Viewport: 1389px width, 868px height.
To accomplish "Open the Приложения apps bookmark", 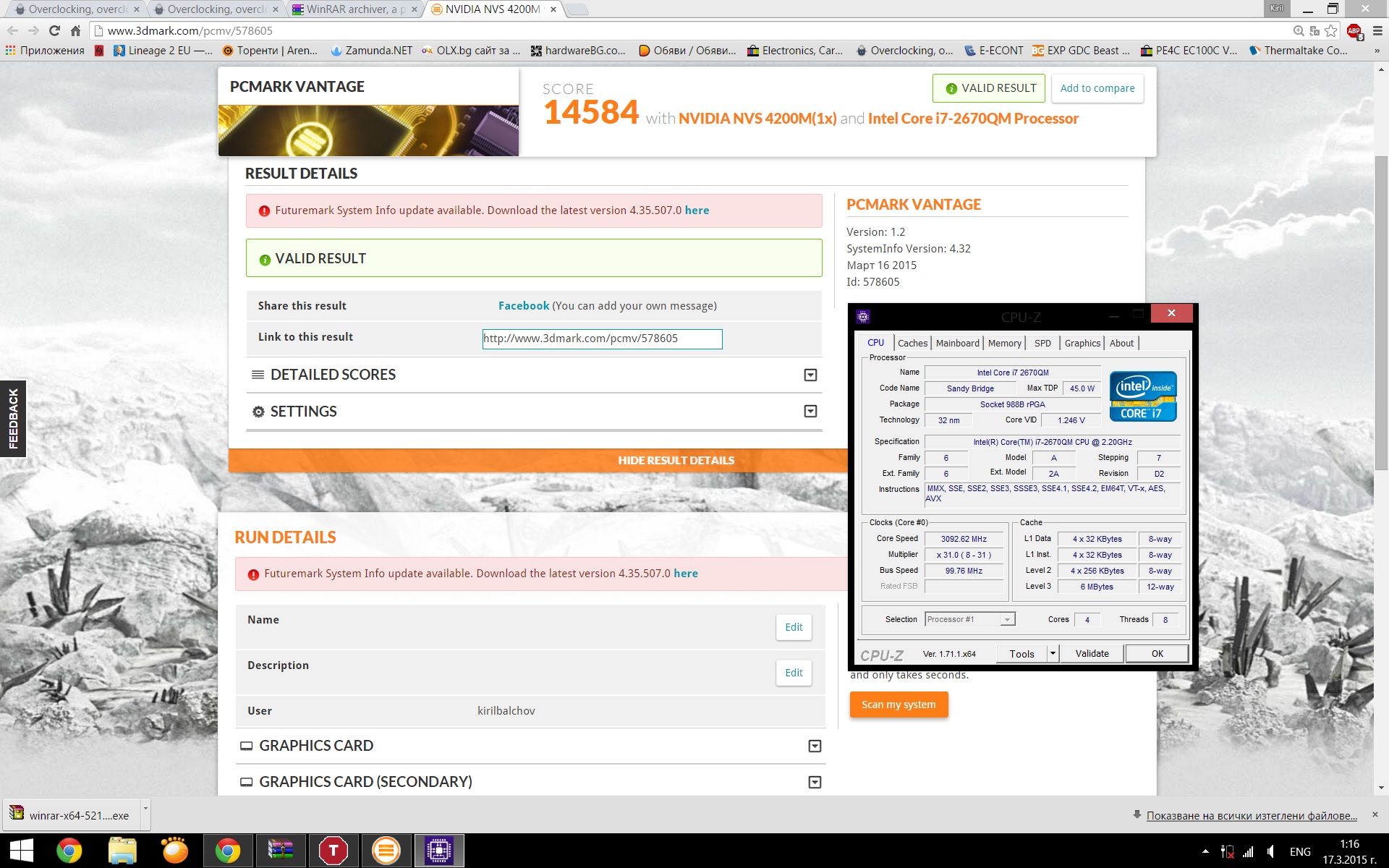I will click(x=45, y=51).
